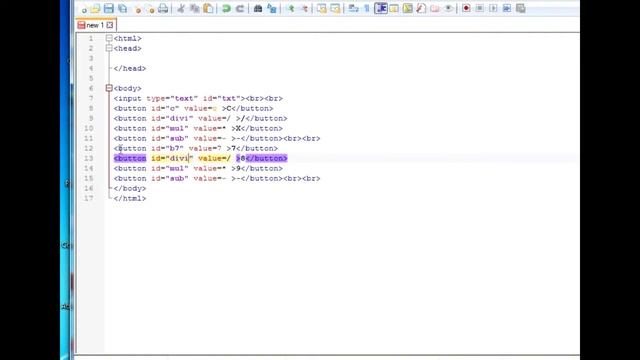Open a file with the Open toolbar icon

95,8
